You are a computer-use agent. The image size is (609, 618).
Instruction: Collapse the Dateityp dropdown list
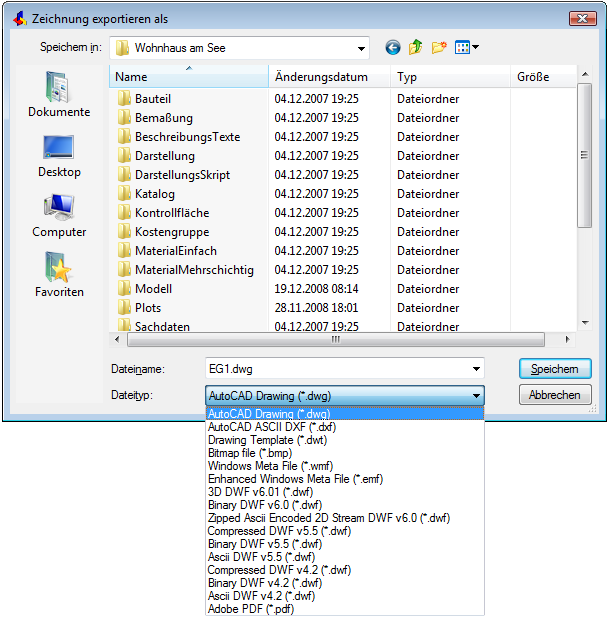click(476, 396)
